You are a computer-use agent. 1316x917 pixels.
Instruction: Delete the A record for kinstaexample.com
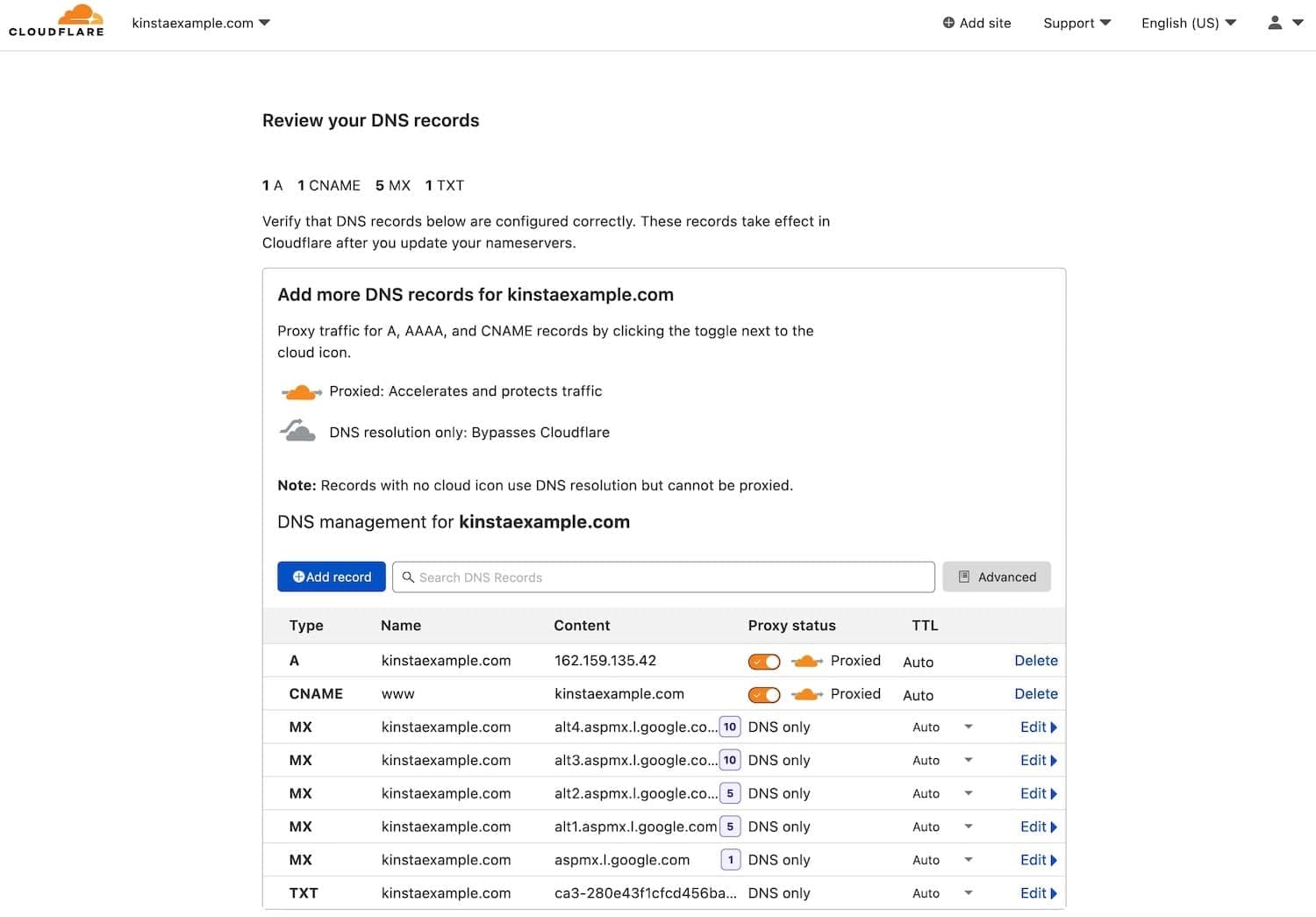pos(1036,661)
